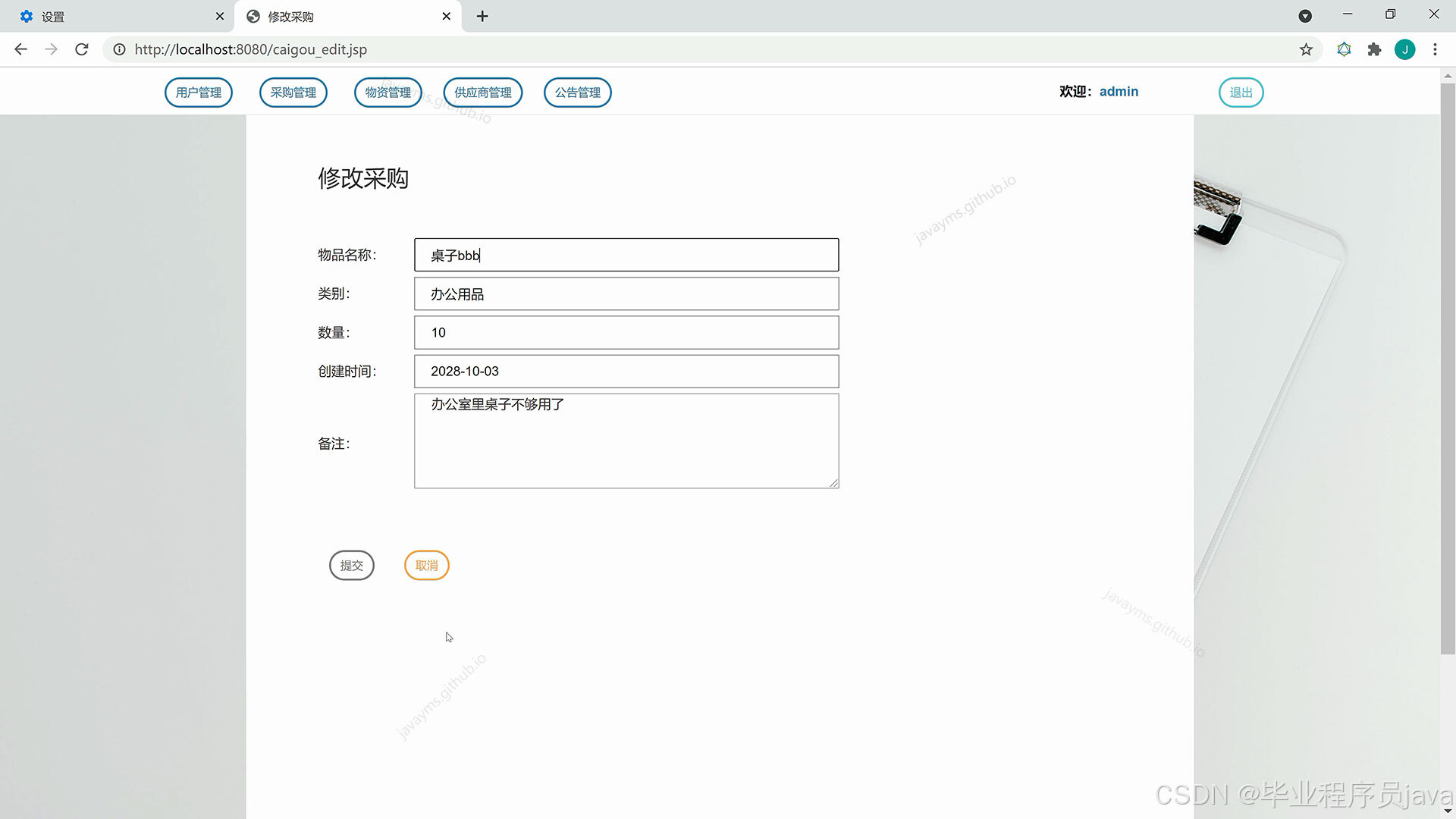Click into the 备注 textarea
Viewport: 1456px width, 819px height.
click(626, 441)
